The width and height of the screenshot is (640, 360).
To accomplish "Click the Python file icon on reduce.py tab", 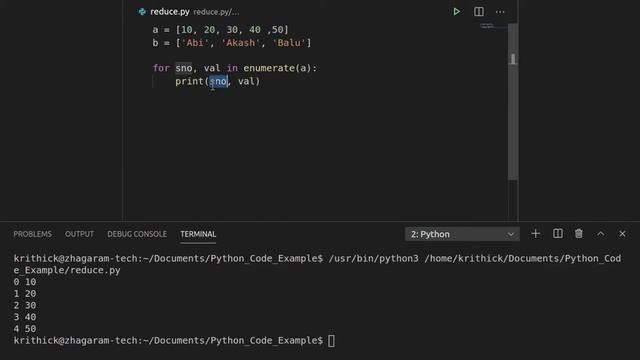I will click(x=142, y=12).
